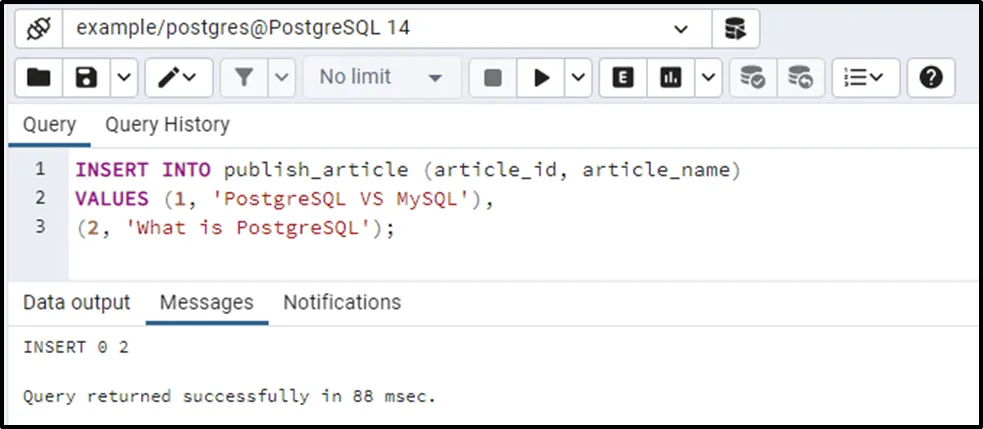The height and width of the screenshot is (429, 983).
Task: Click the Explain query icon
Action: pos(623,77)
